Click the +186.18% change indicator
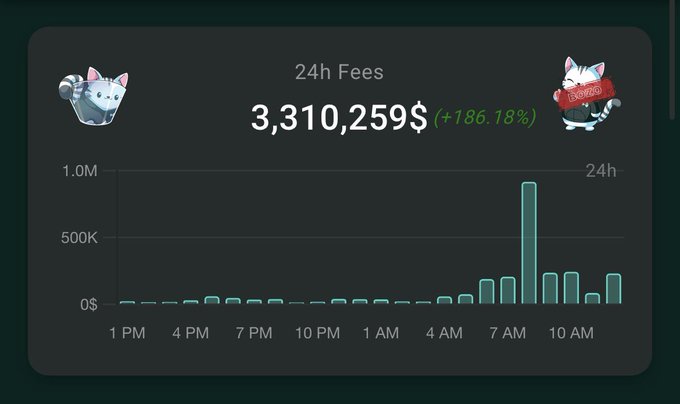The image size is (680, 404). pos(485,117)
